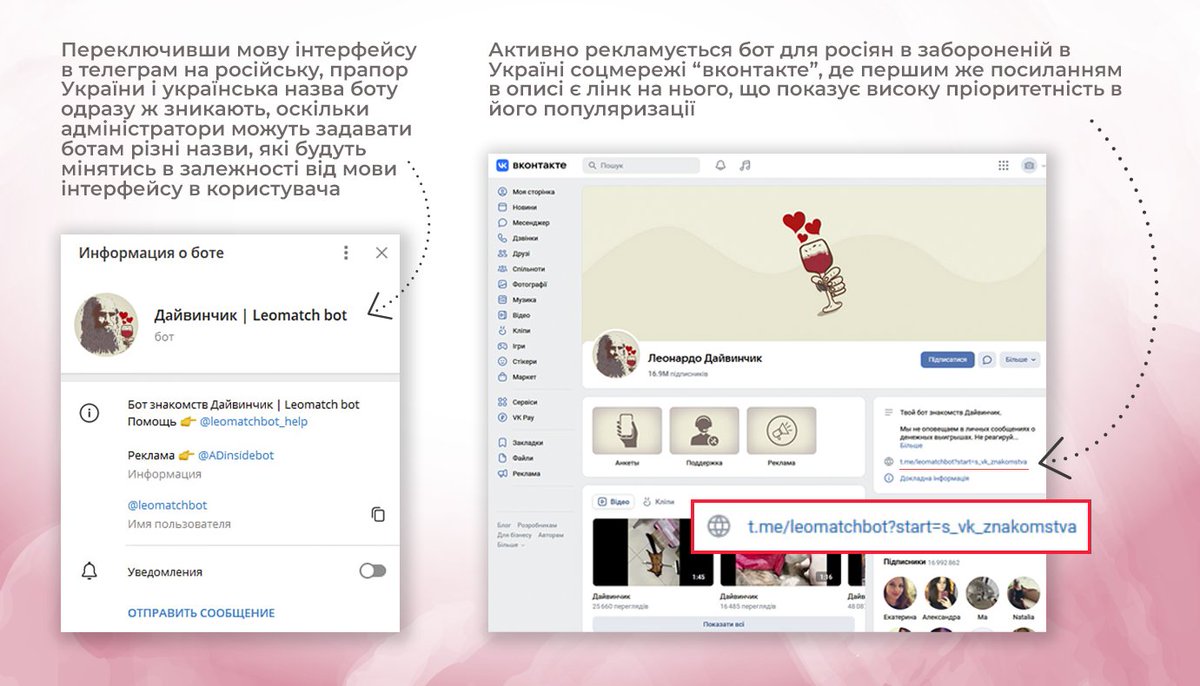Click the info circle icon beside bot description
Viewport: 1200px width, 686px height.
(x=89, y=413)
